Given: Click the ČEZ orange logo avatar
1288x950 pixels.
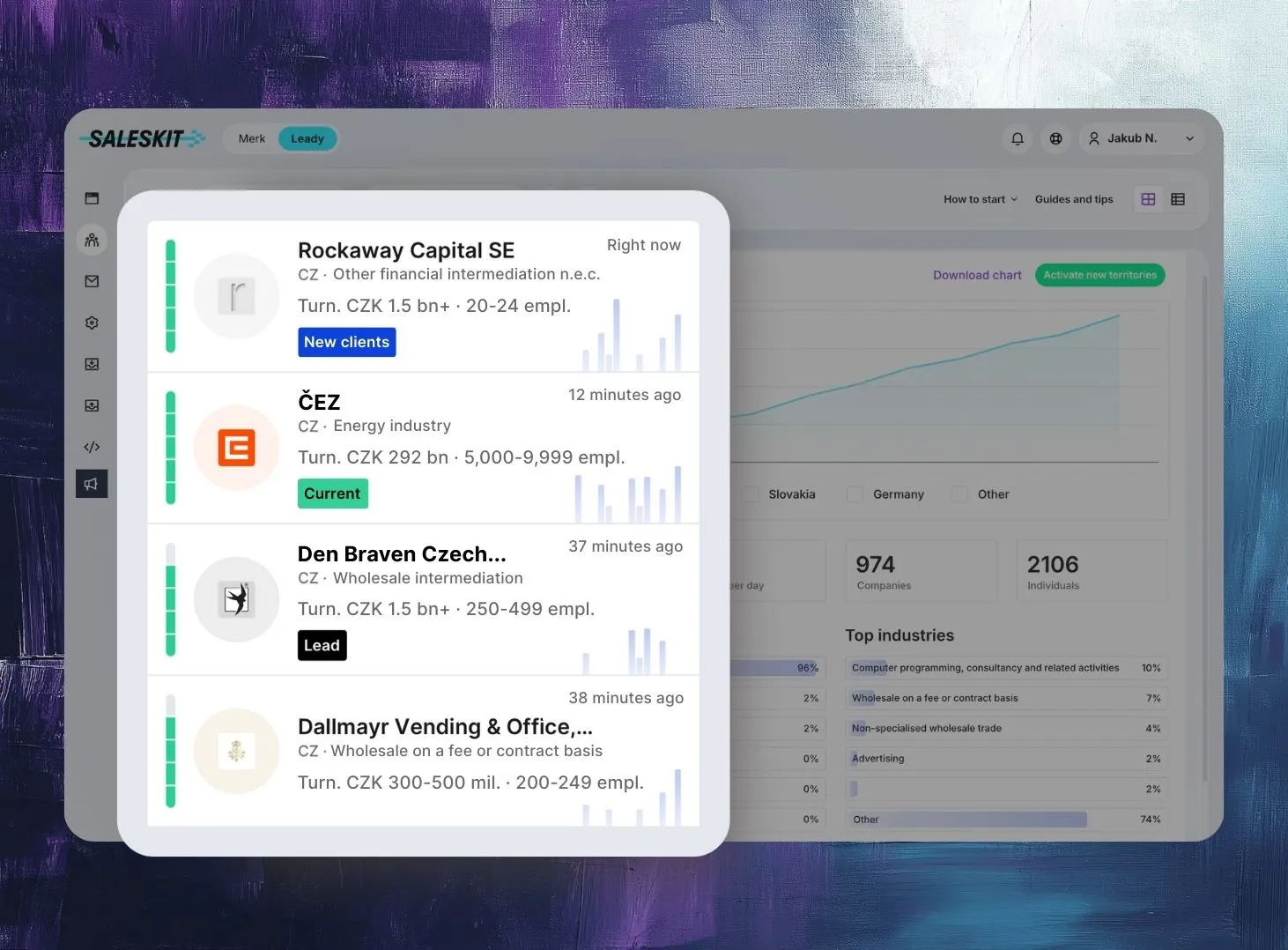Looking at the screenshot, I should 236,448.
